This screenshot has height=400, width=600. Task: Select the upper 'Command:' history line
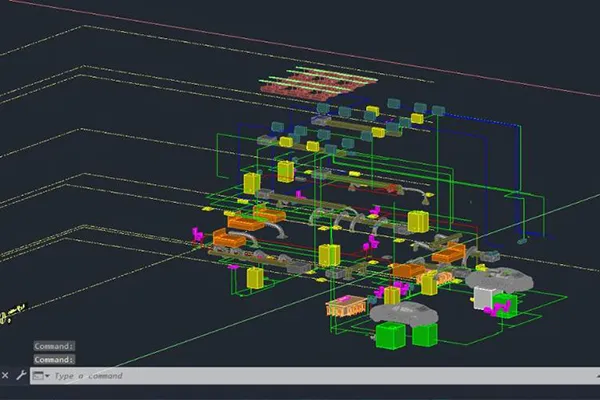click(x=54, y=346)
